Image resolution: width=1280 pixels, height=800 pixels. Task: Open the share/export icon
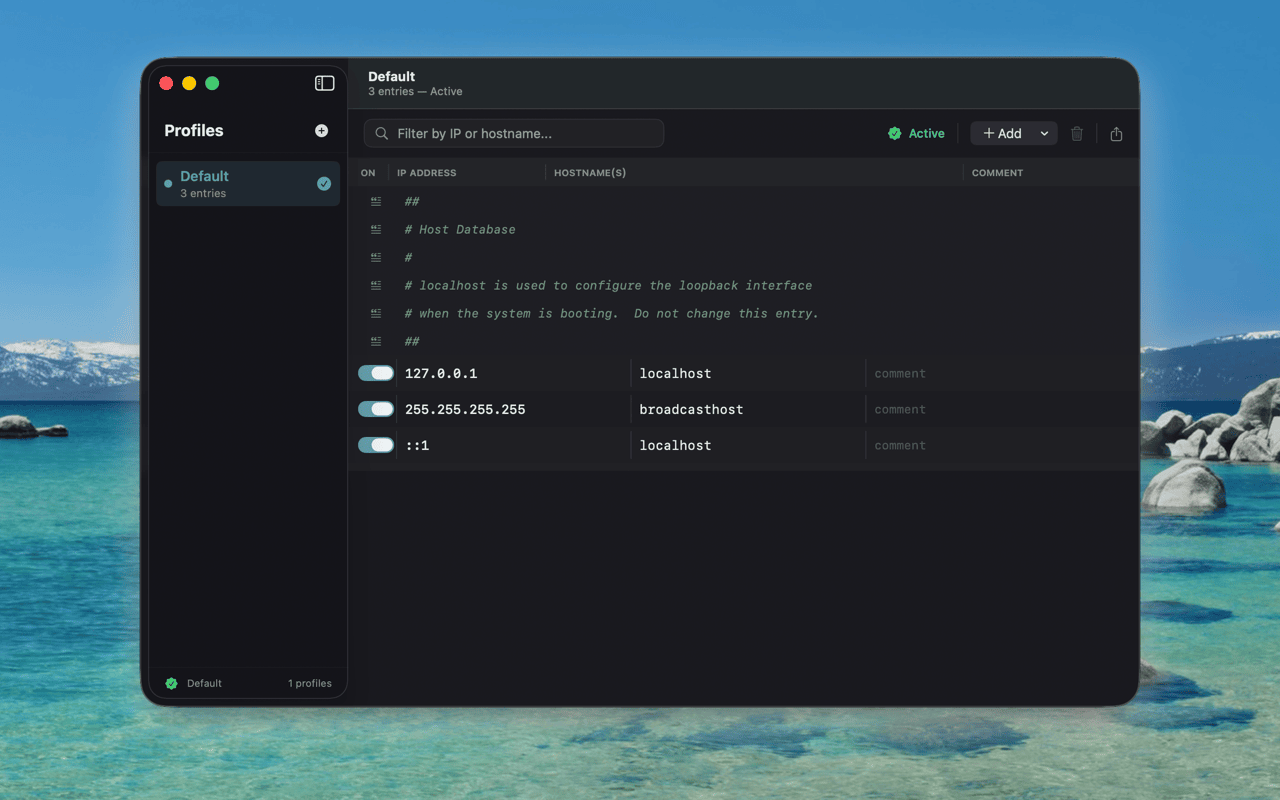[1117, 133]
